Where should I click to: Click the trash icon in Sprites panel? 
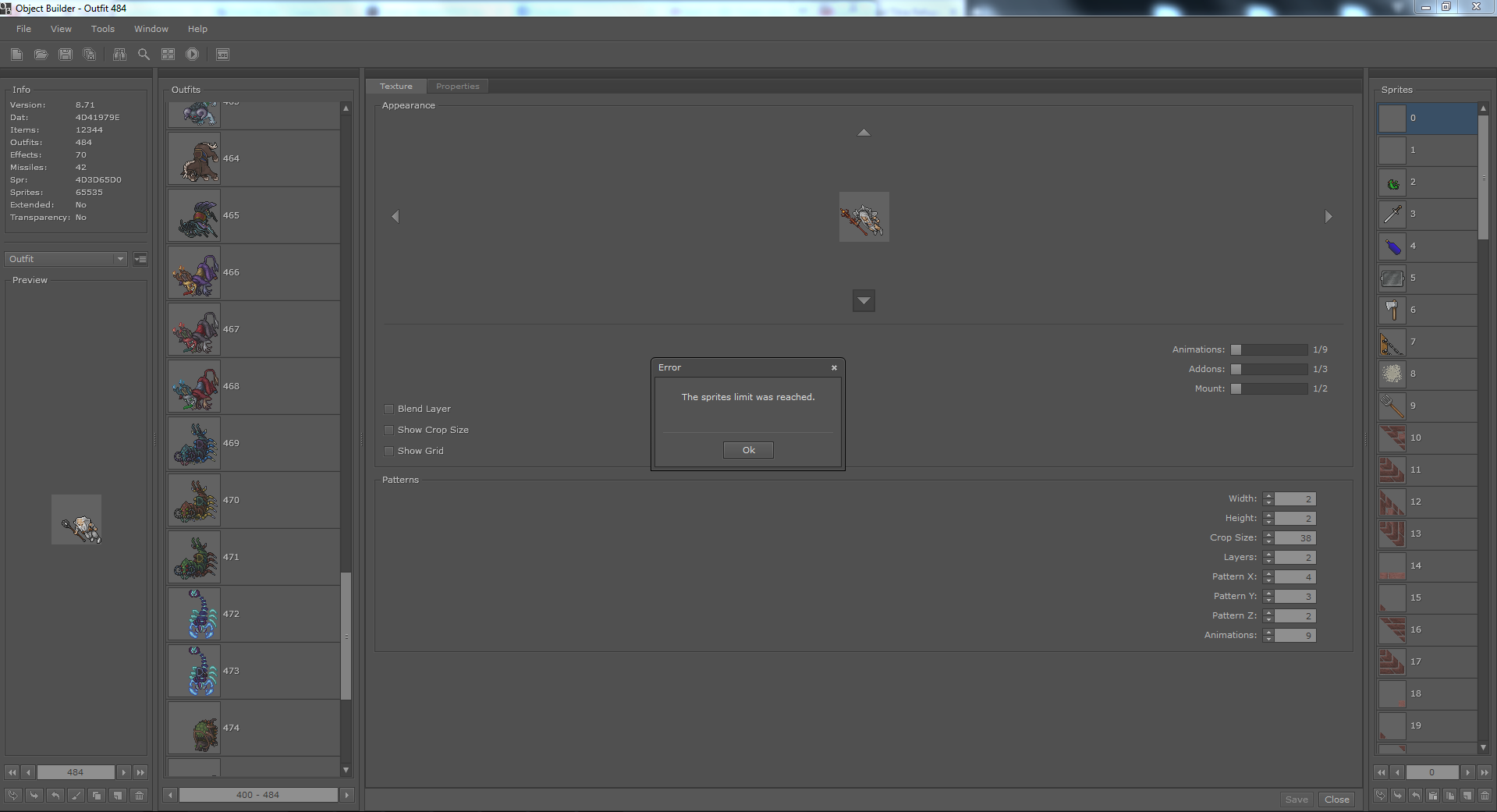pos(1485,796)
